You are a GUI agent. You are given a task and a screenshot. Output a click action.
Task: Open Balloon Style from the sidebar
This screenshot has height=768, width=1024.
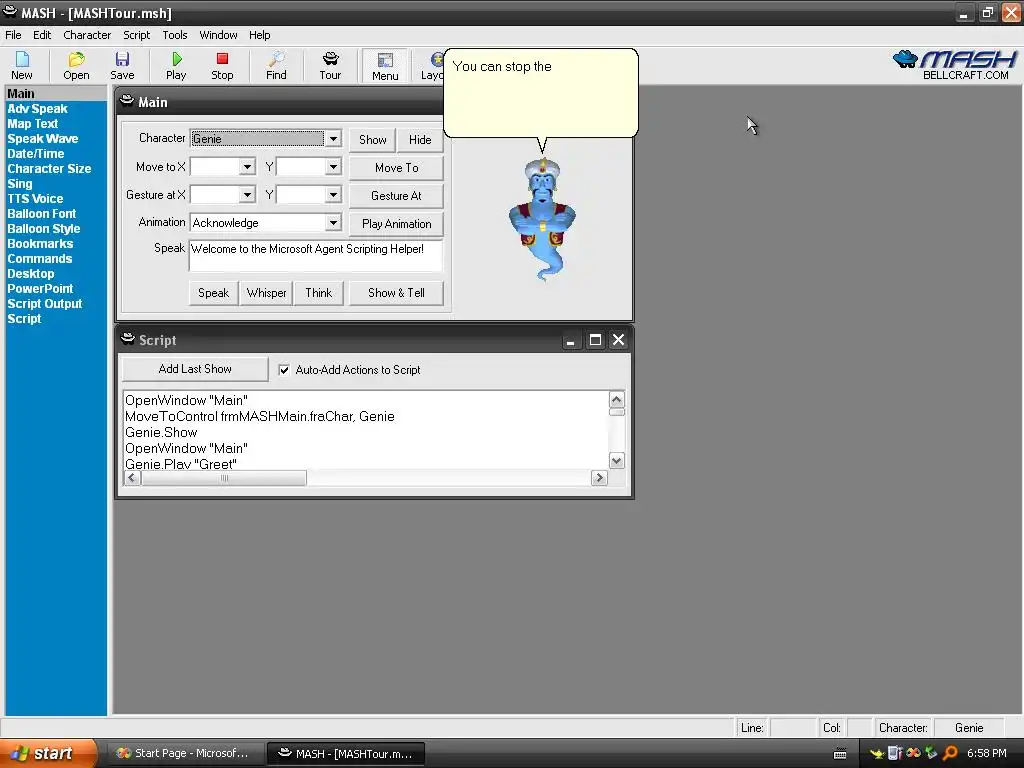click(x=44, y=229)
